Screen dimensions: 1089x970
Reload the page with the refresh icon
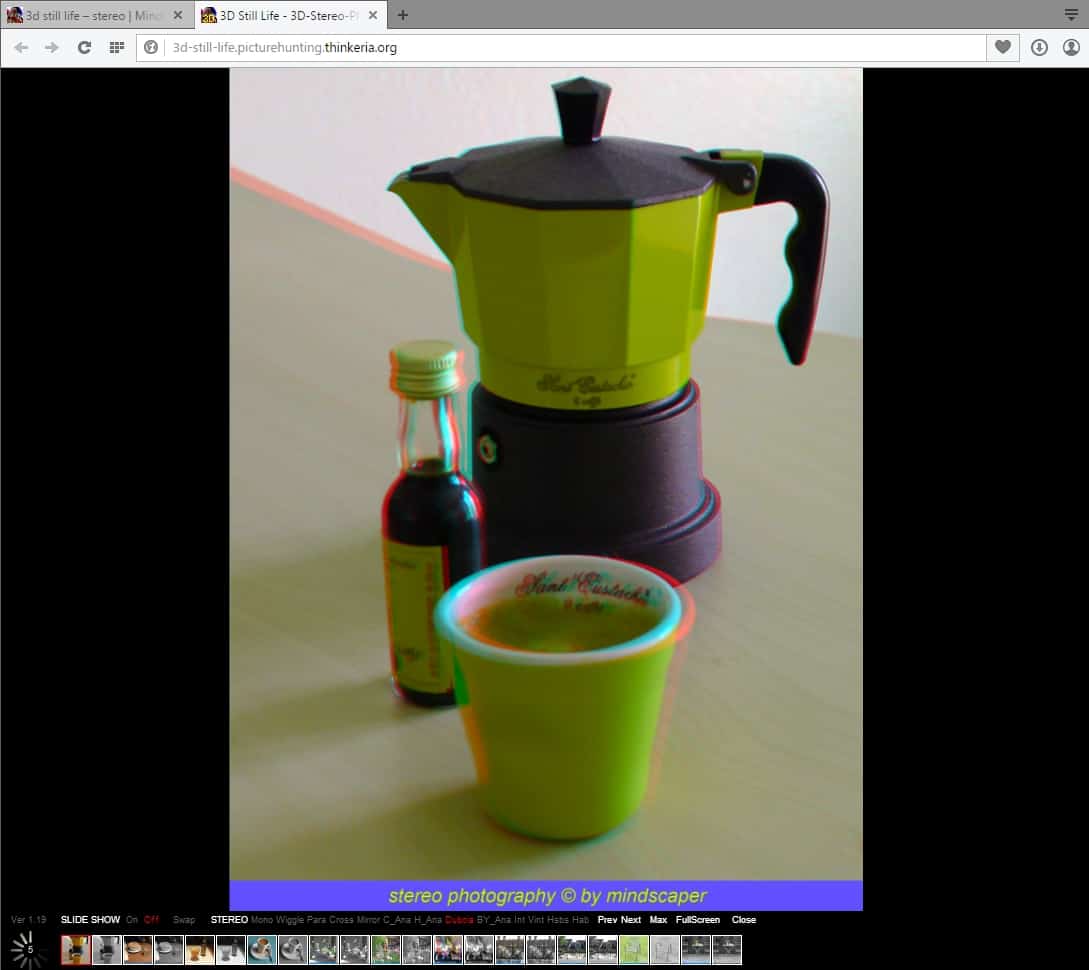pos(84,47)
